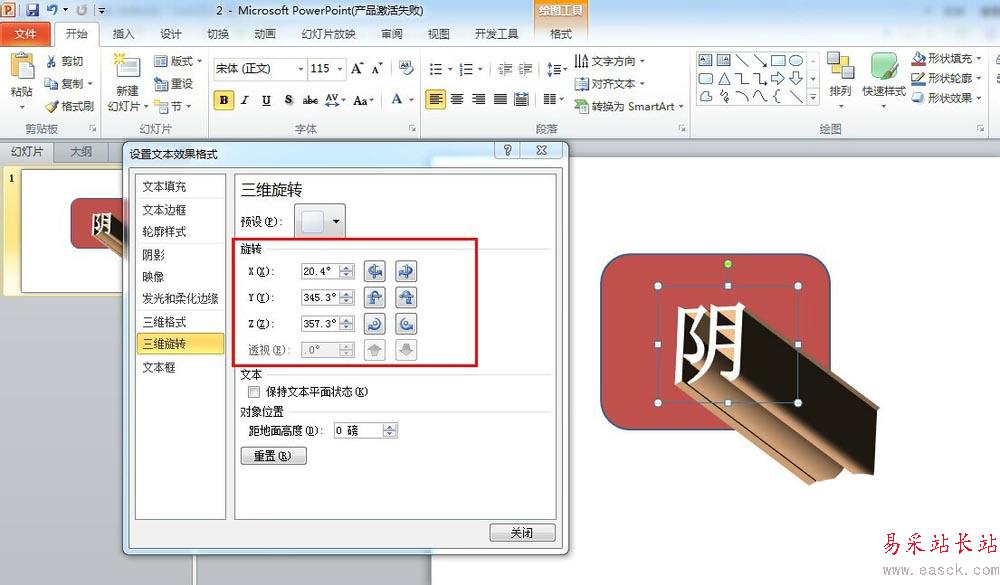Open the 版式 layout dropdown

tap(178, 61)
